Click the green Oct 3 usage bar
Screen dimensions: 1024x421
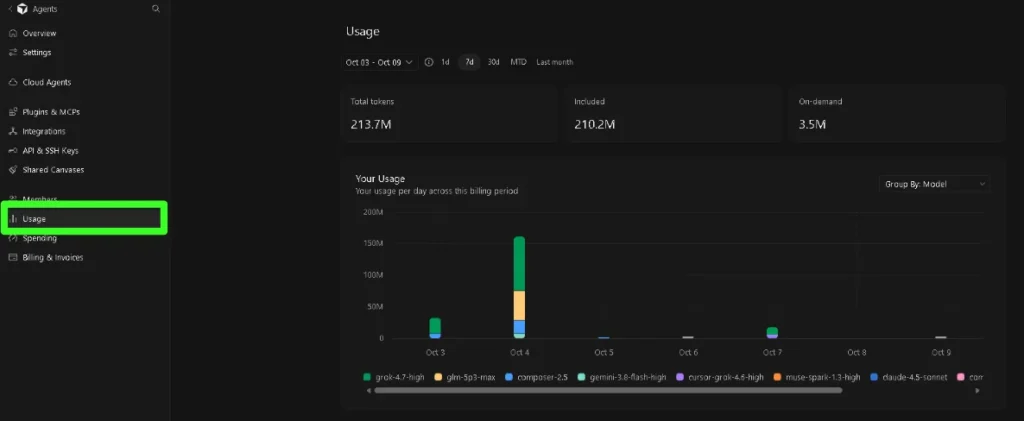coord(435,325)
